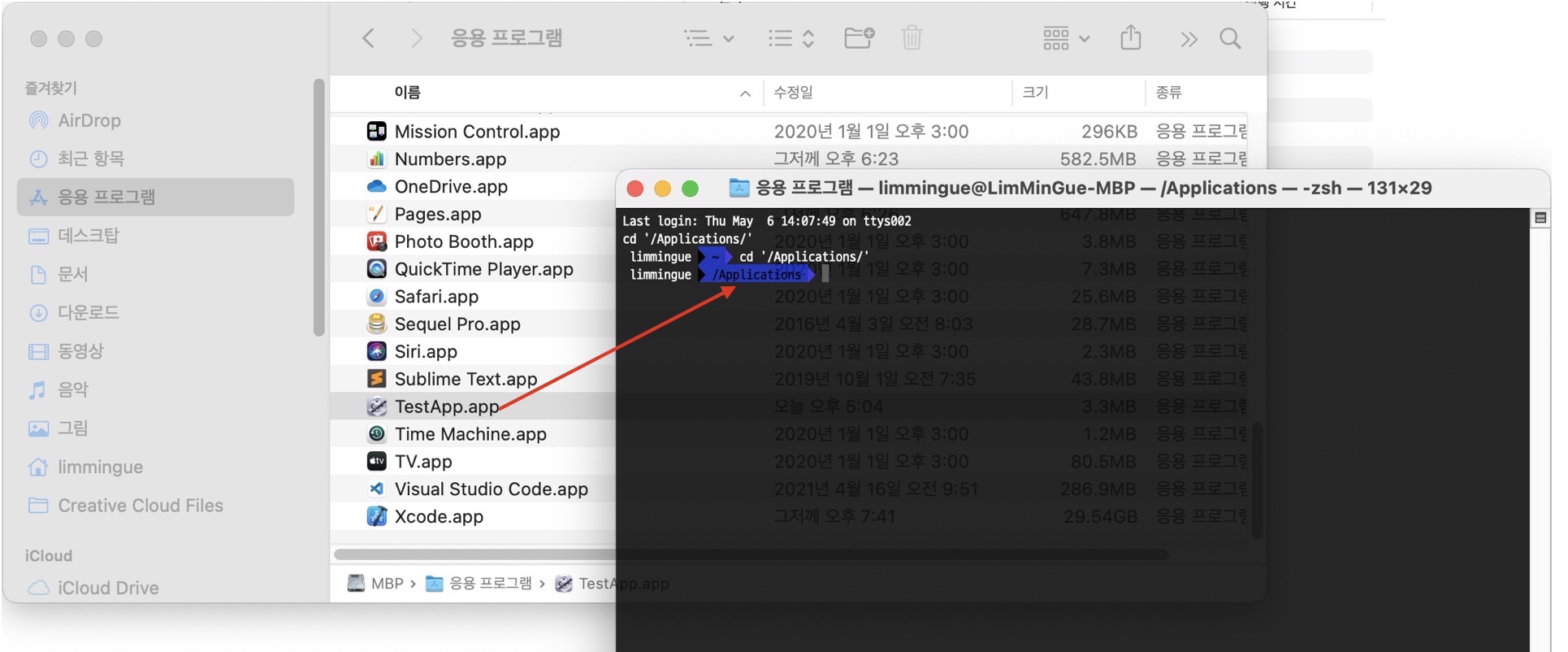Screen dimensions: 1568x652
Task: Open 최근 항목 in the sidebar
Action: click(x=90, y=159)
